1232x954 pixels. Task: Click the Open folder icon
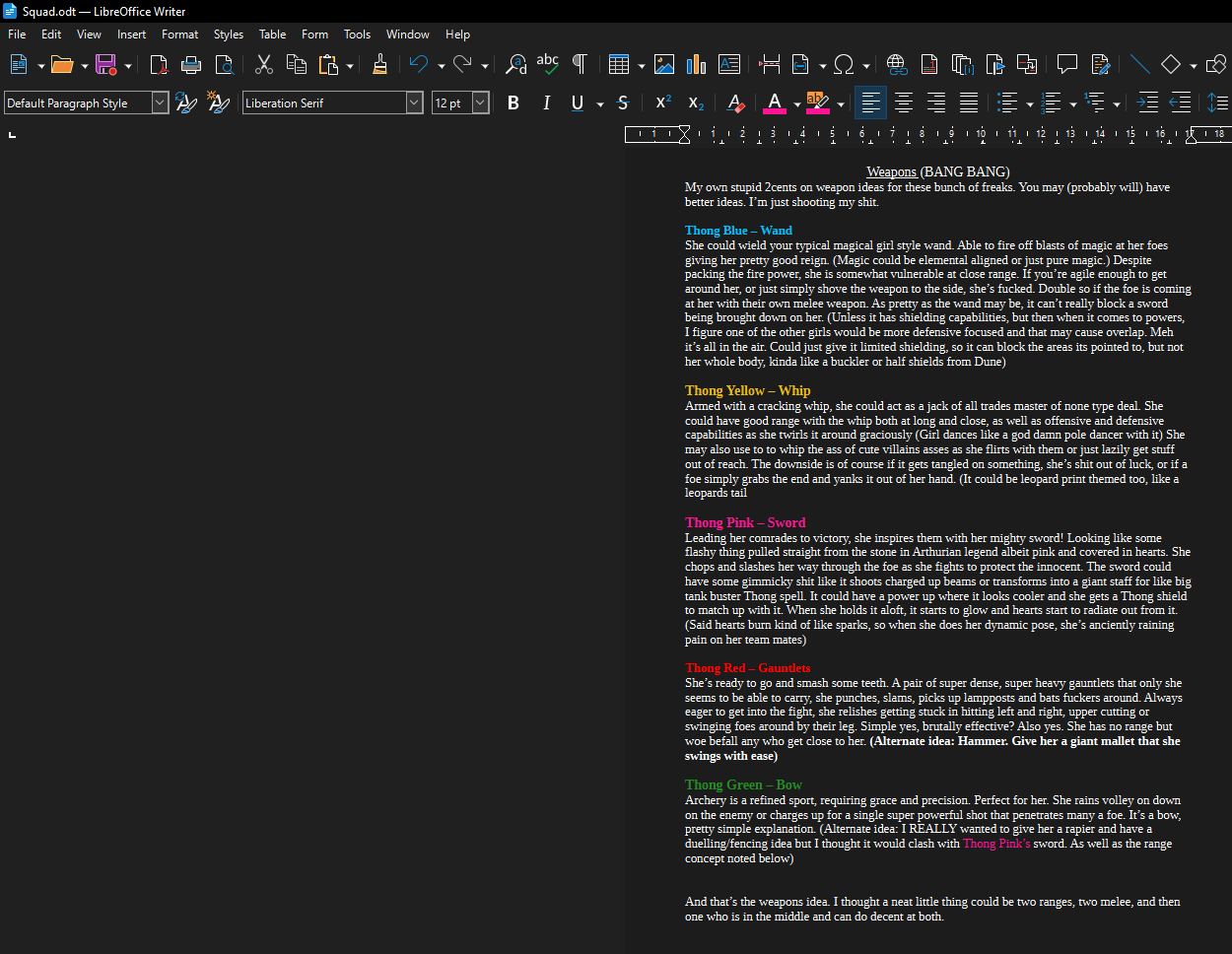pos(62,64)
